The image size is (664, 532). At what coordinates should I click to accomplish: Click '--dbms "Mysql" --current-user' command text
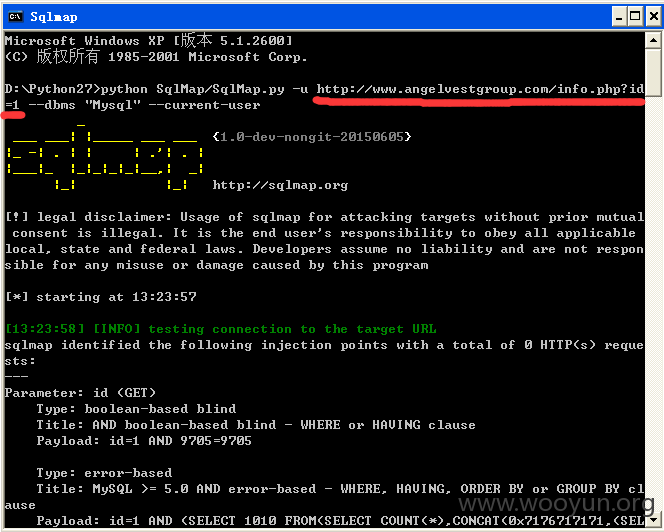(144, 105)
